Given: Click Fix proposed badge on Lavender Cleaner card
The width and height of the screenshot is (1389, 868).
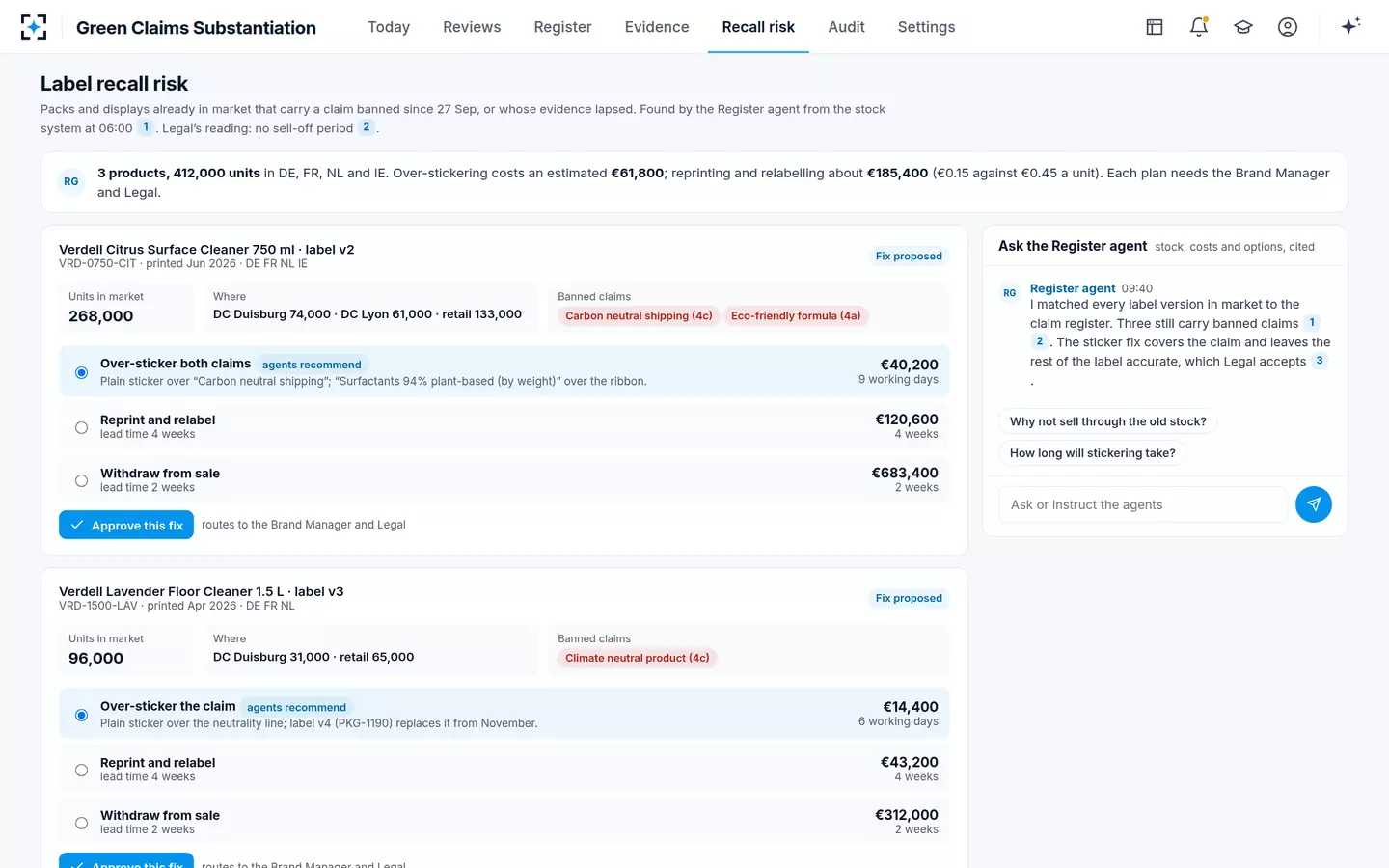Looking at the screenshot, I should [x=909, y=599].
